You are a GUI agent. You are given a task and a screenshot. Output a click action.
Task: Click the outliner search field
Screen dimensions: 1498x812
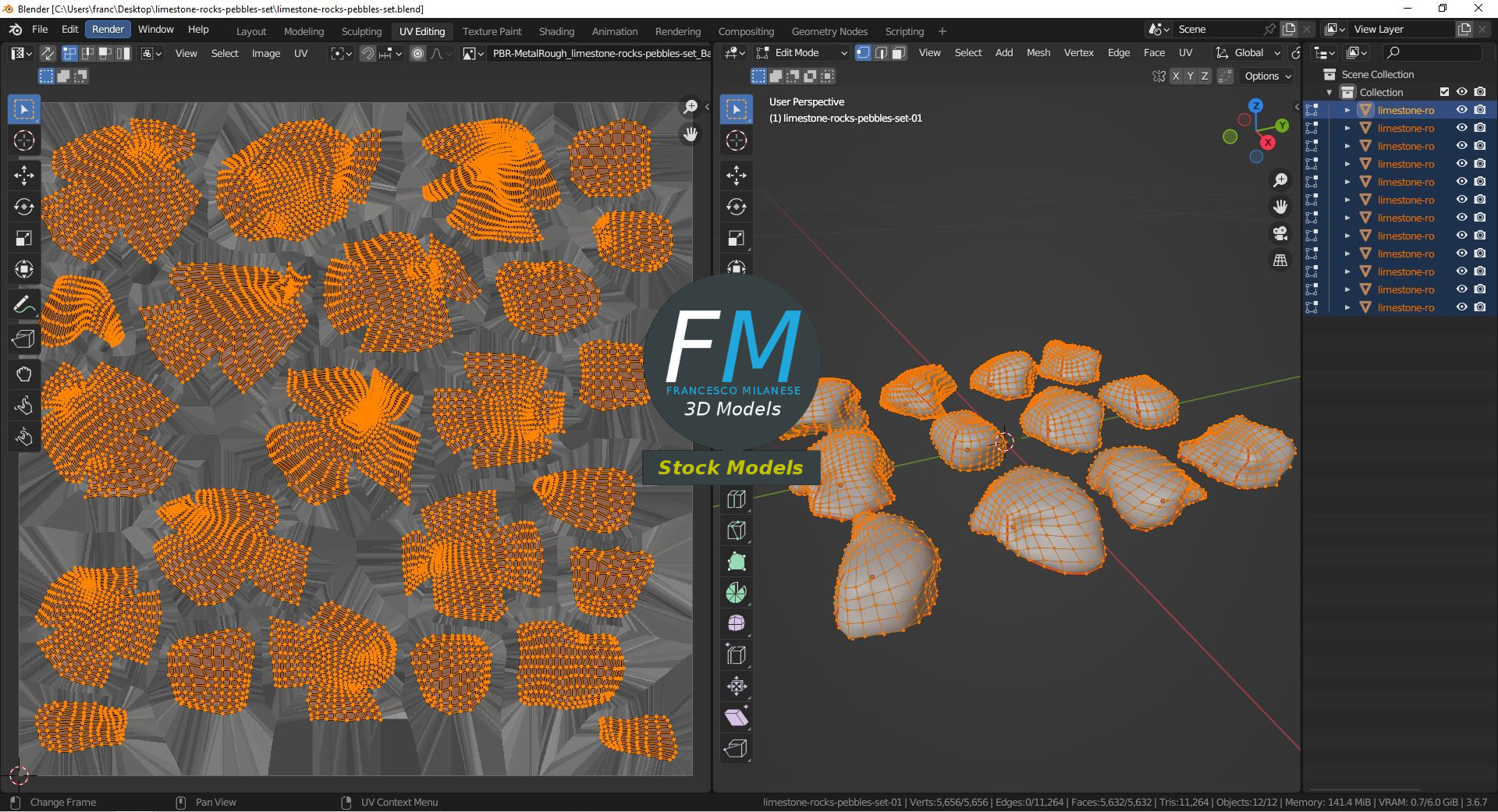pos(1432,52)
